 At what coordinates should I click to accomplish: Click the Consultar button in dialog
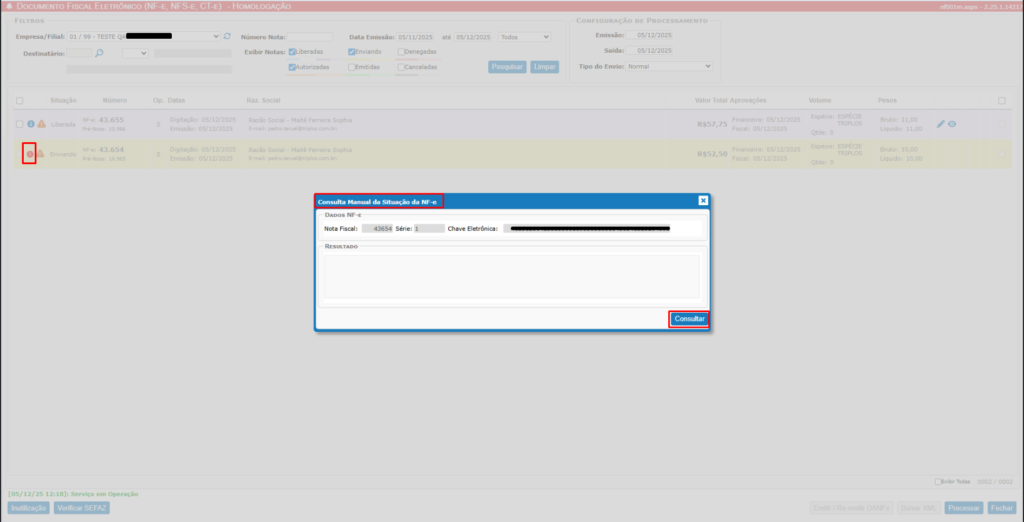[x=689, y=319]
